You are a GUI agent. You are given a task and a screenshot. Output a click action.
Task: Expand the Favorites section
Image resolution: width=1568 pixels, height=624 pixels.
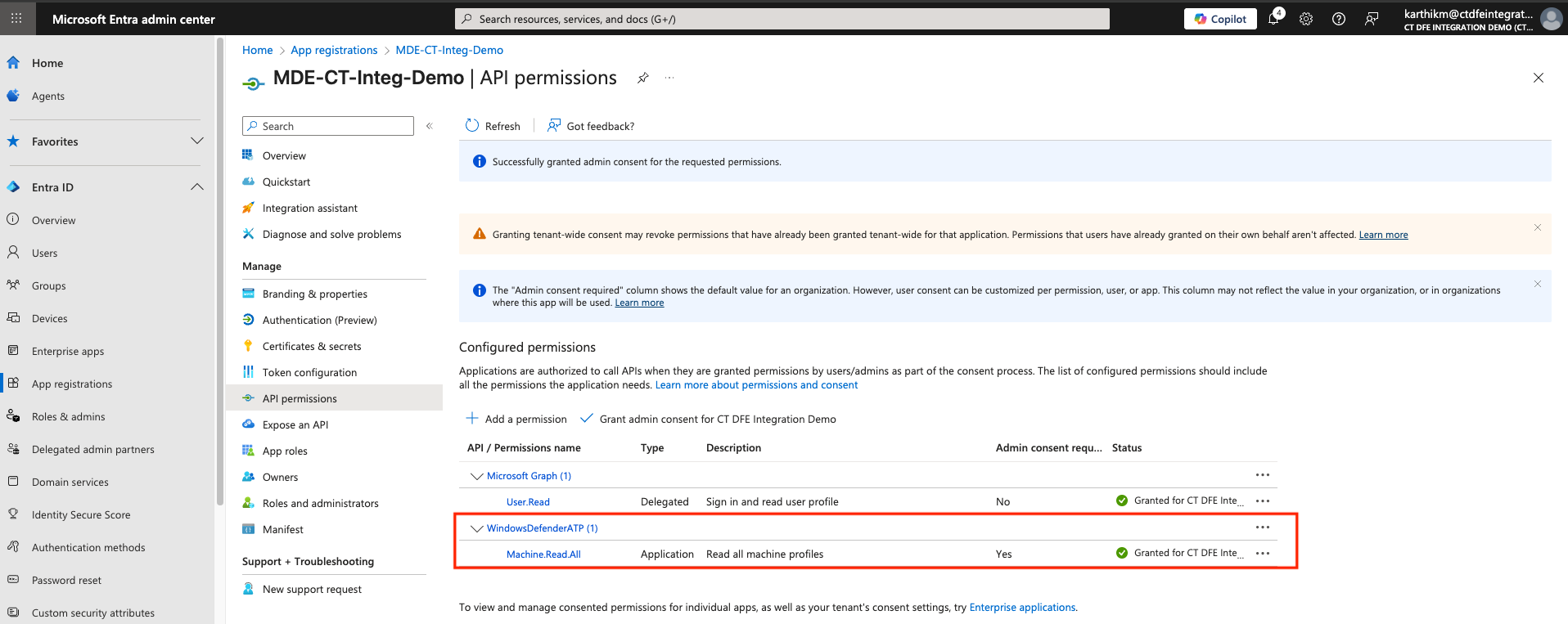(197, 141)
